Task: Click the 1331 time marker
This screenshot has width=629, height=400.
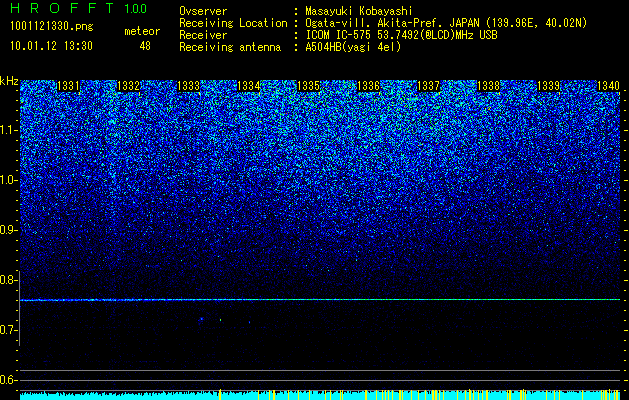Action: pos(68,86)
